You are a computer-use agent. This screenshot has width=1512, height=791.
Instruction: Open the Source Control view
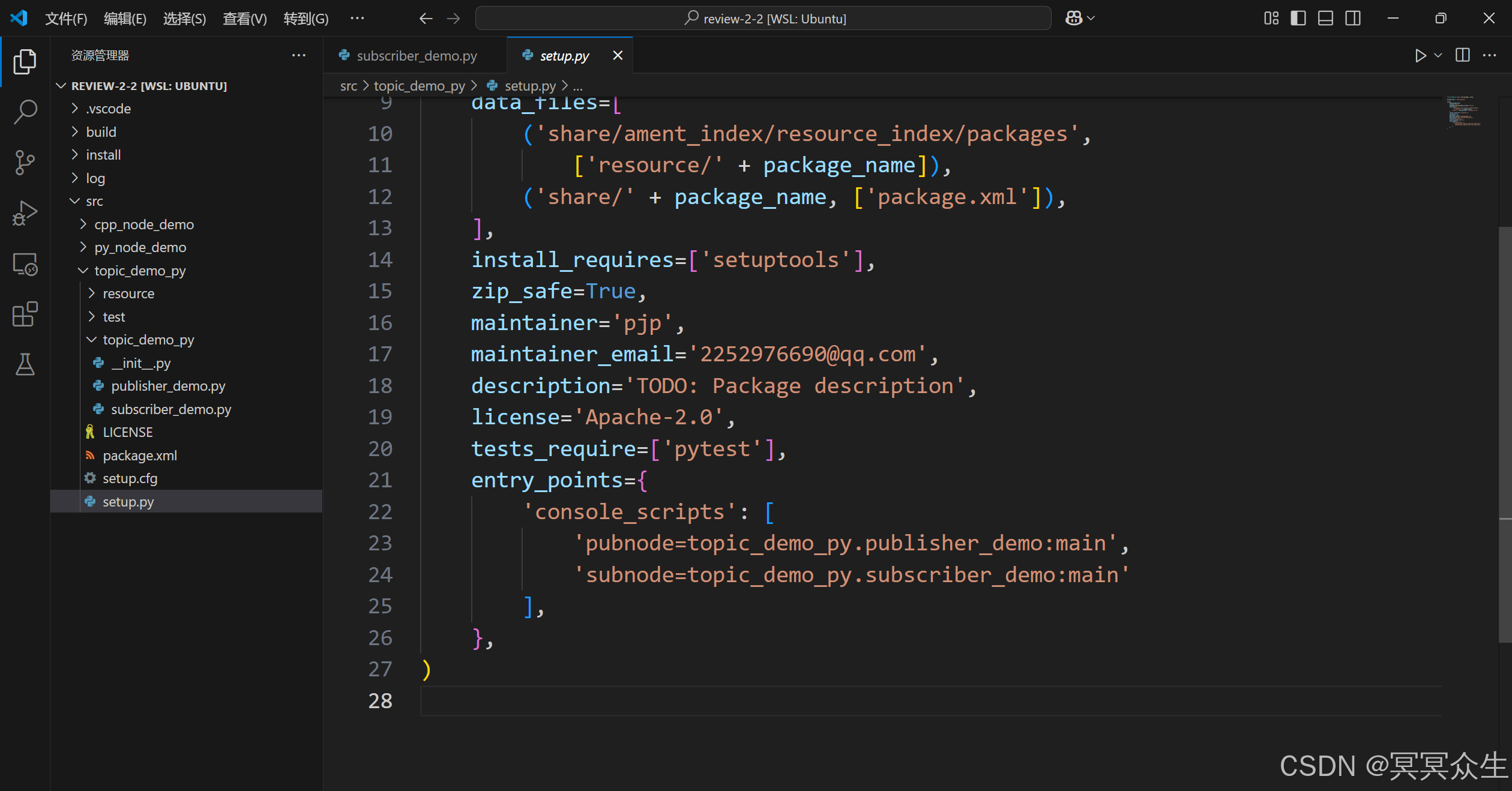click(x=25, y=162)
